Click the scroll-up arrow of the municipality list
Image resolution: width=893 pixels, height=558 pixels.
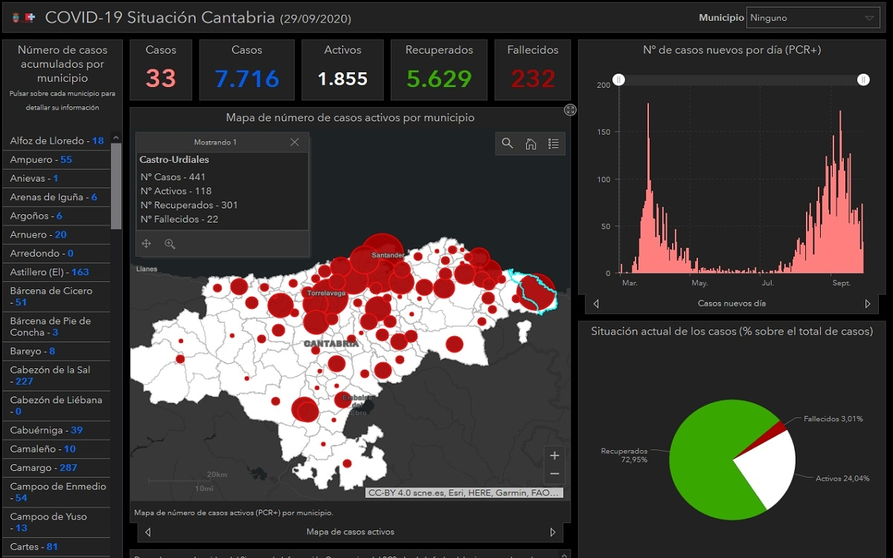[x=116, y=138]
